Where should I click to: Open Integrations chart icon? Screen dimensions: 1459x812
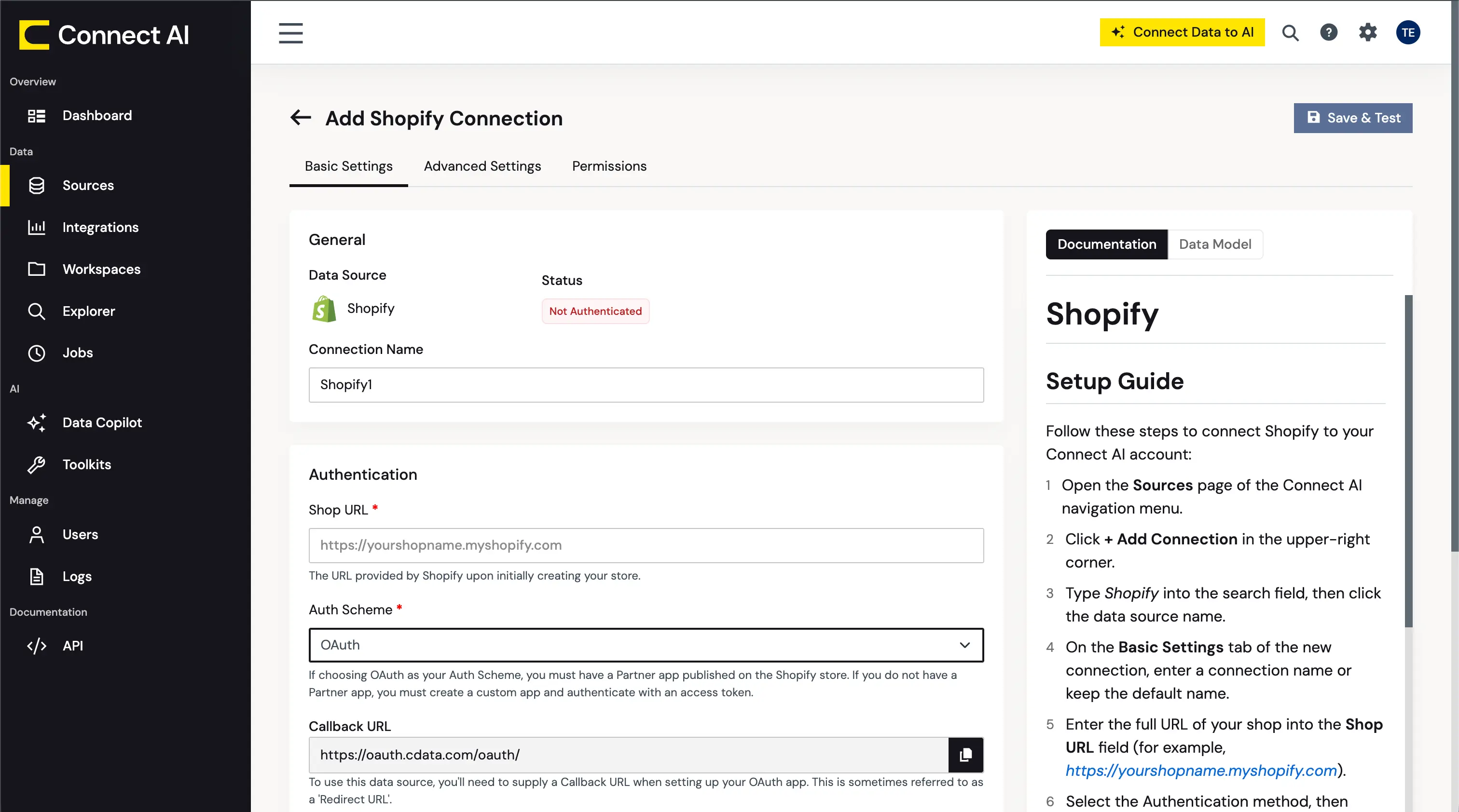[37, 228]
